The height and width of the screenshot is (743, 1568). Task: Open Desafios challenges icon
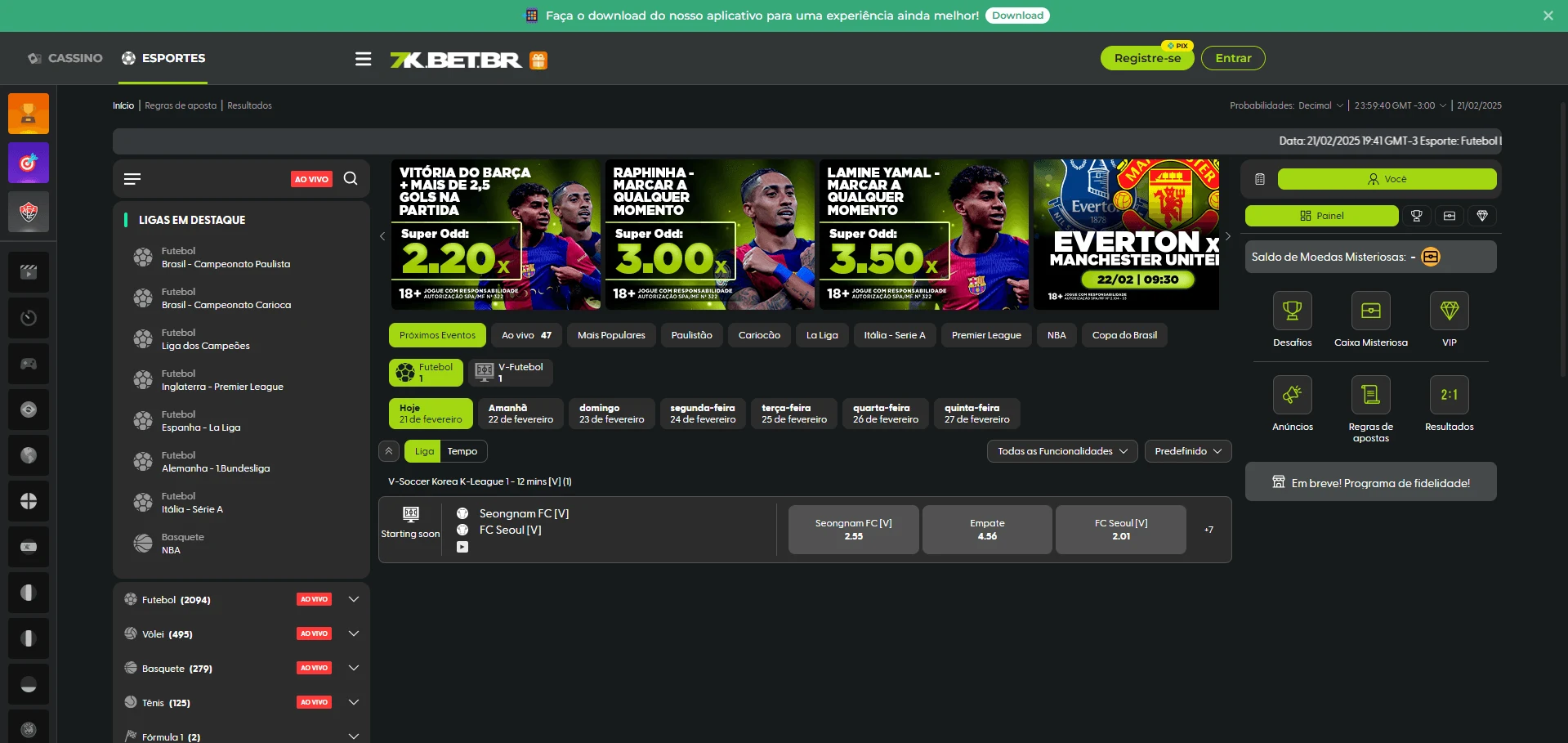[x=1293, y=311]
